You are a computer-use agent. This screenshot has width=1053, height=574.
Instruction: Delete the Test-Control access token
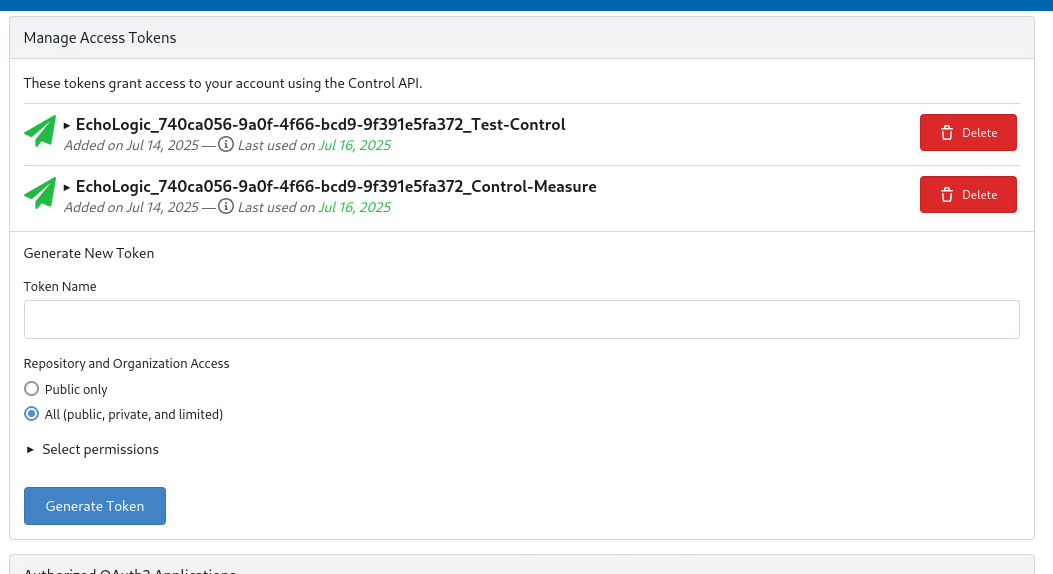click(968, 132)
